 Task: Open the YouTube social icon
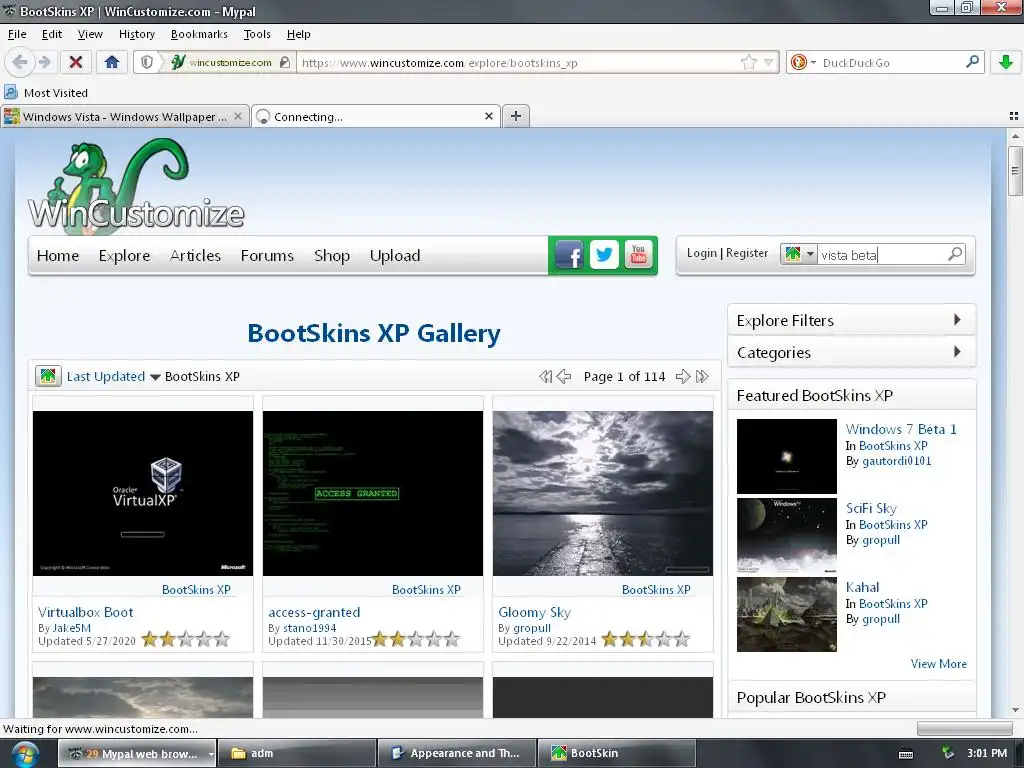pos(639,255)
